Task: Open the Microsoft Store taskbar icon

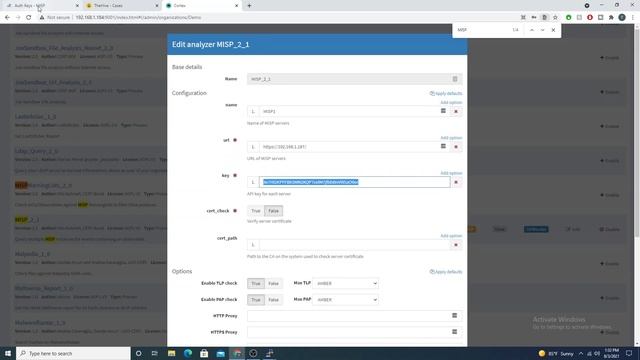Action: pyautogui.click(x=204, y=353)
